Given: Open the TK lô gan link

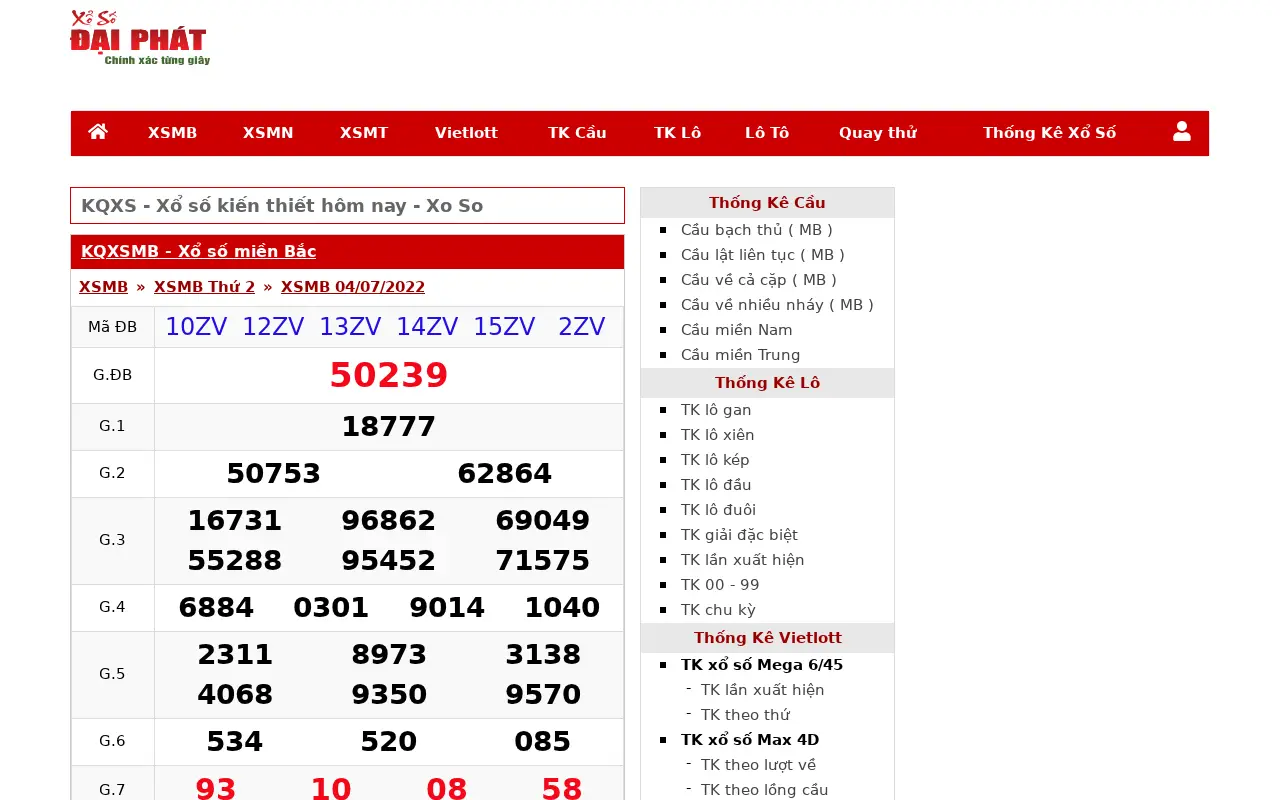Looking at the screenshot, I should coord(716,410).
